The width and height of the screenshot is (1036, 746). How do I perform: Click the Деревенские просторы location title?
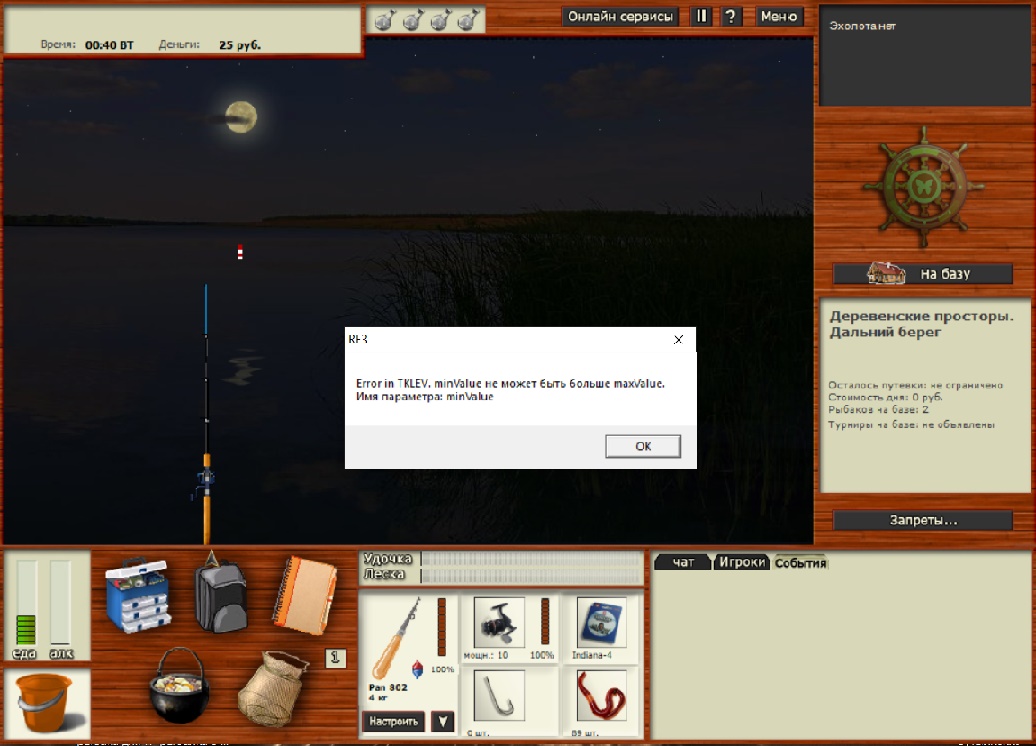pos(921,324)
